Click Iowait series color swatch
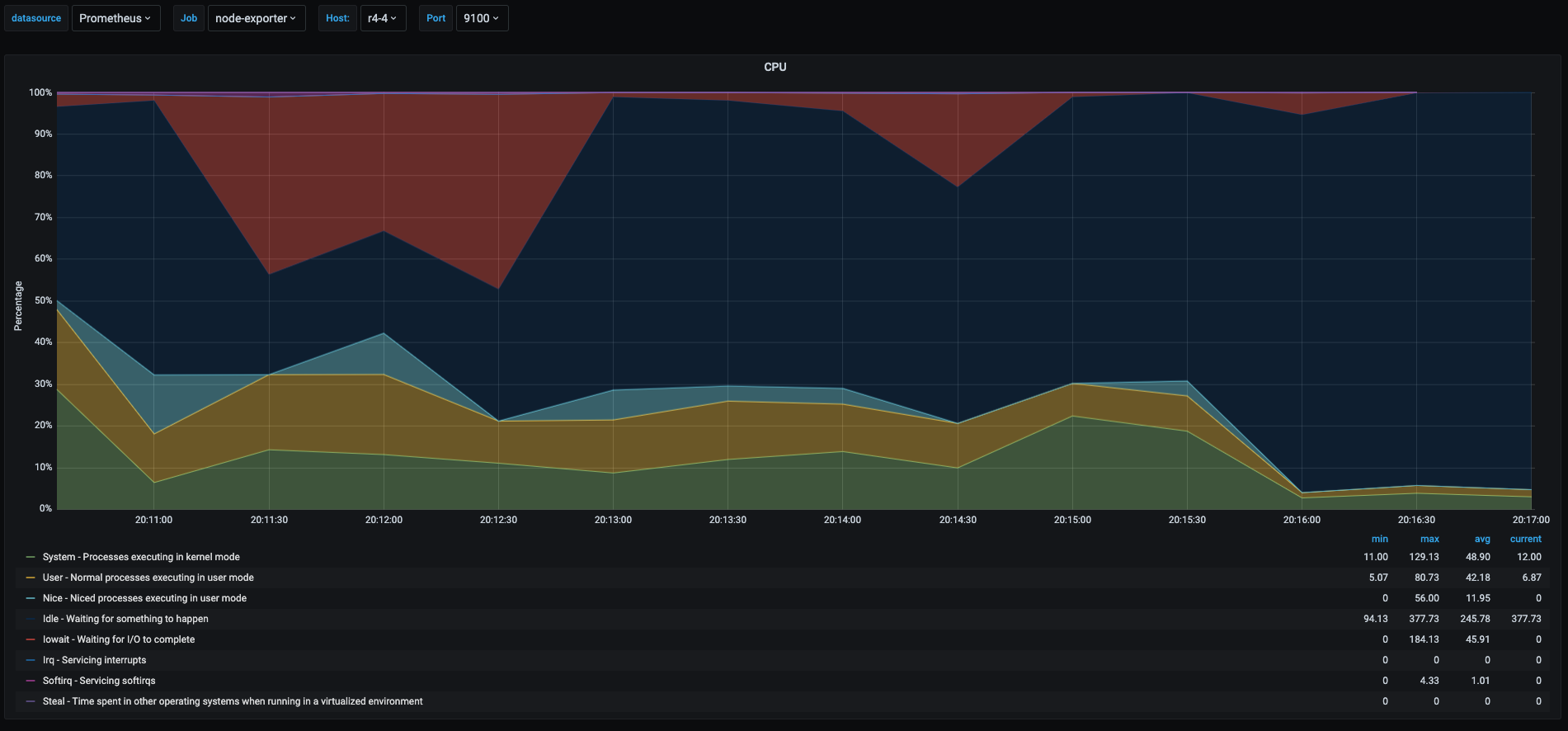 31,639
